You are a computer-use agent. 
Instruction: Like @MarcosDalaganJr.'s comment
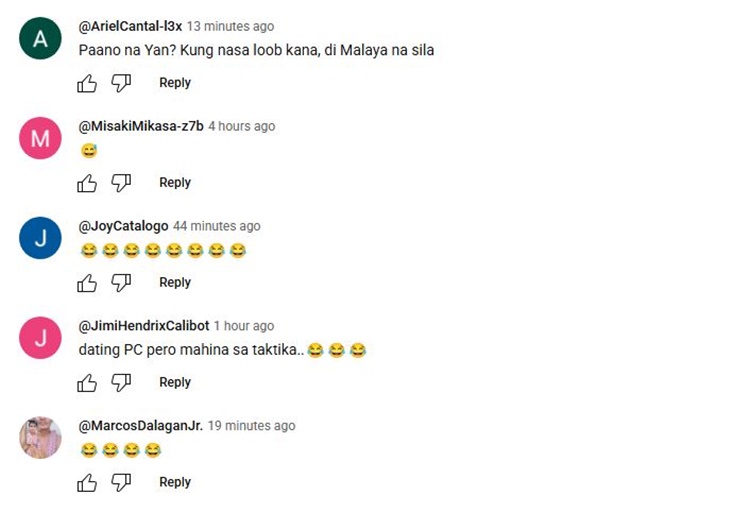87,482
